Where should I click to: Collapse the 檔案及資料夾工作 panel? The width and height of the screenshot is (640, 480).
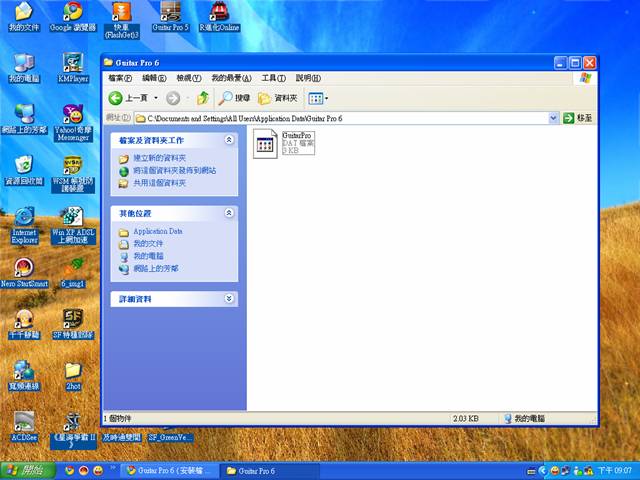[229, 140]
